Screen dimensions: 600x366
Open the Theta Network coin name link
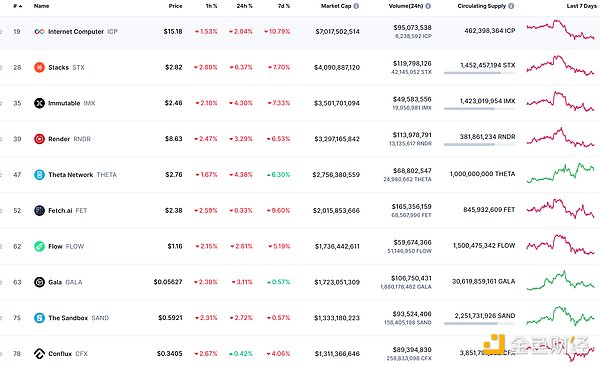pos(71,175)
